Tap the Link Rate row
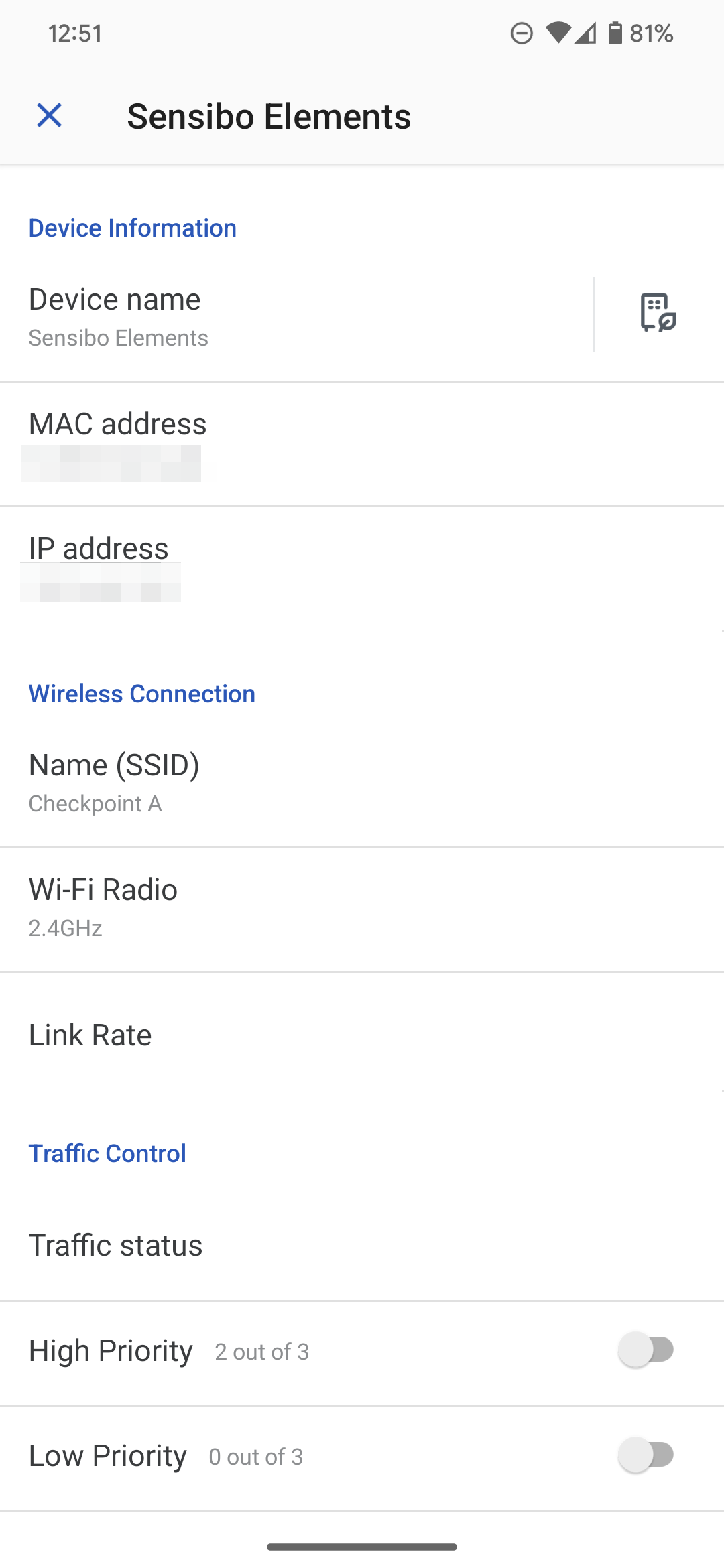The image size is (724, 1568). point(362,1035)
